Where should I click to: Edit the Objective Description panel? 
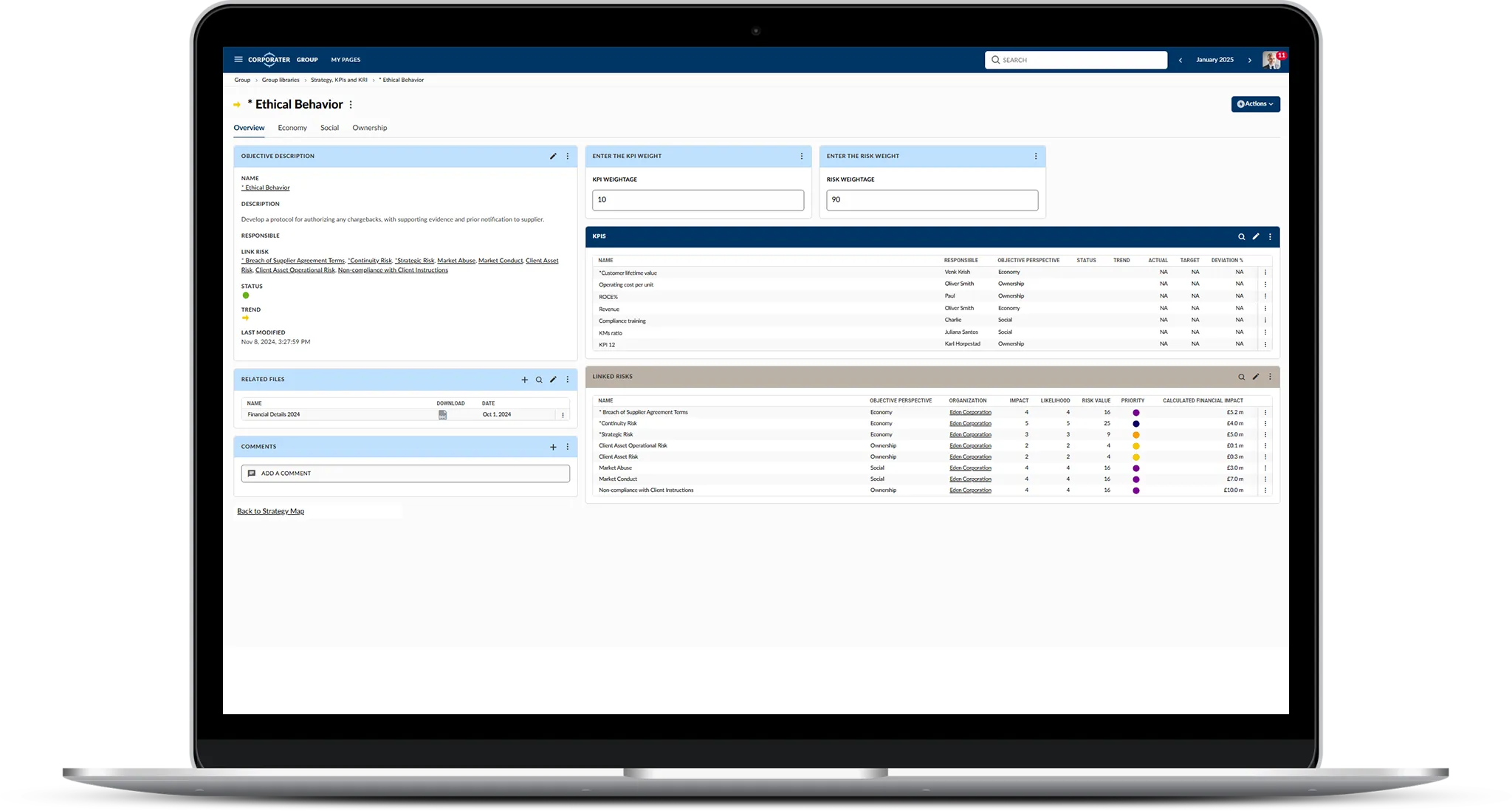click(553, 156)
